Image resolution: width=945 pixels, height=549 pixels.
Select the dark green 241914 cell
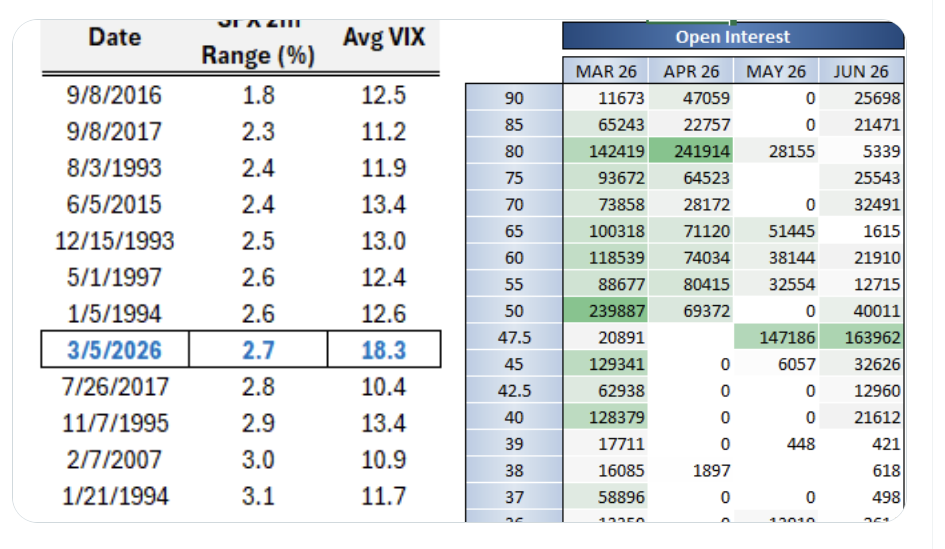[x=692, y=152]
